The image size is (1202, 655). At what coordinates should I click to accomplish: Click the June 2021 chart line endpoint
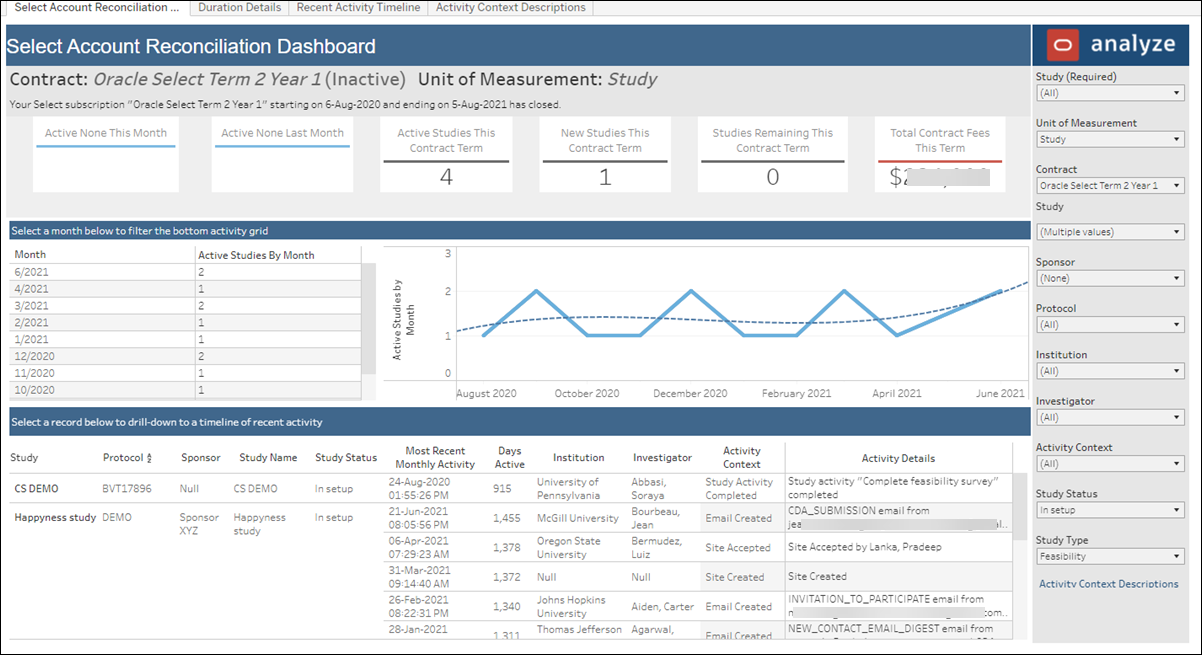tap(1000, 291)
